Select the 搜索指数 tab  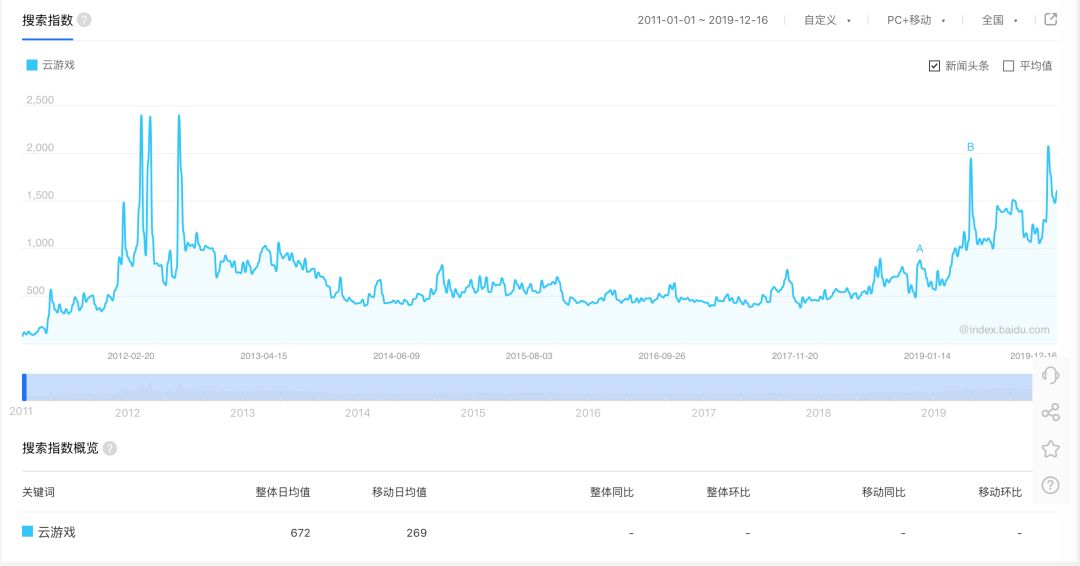pyautogui.click(x=48, y=20)
